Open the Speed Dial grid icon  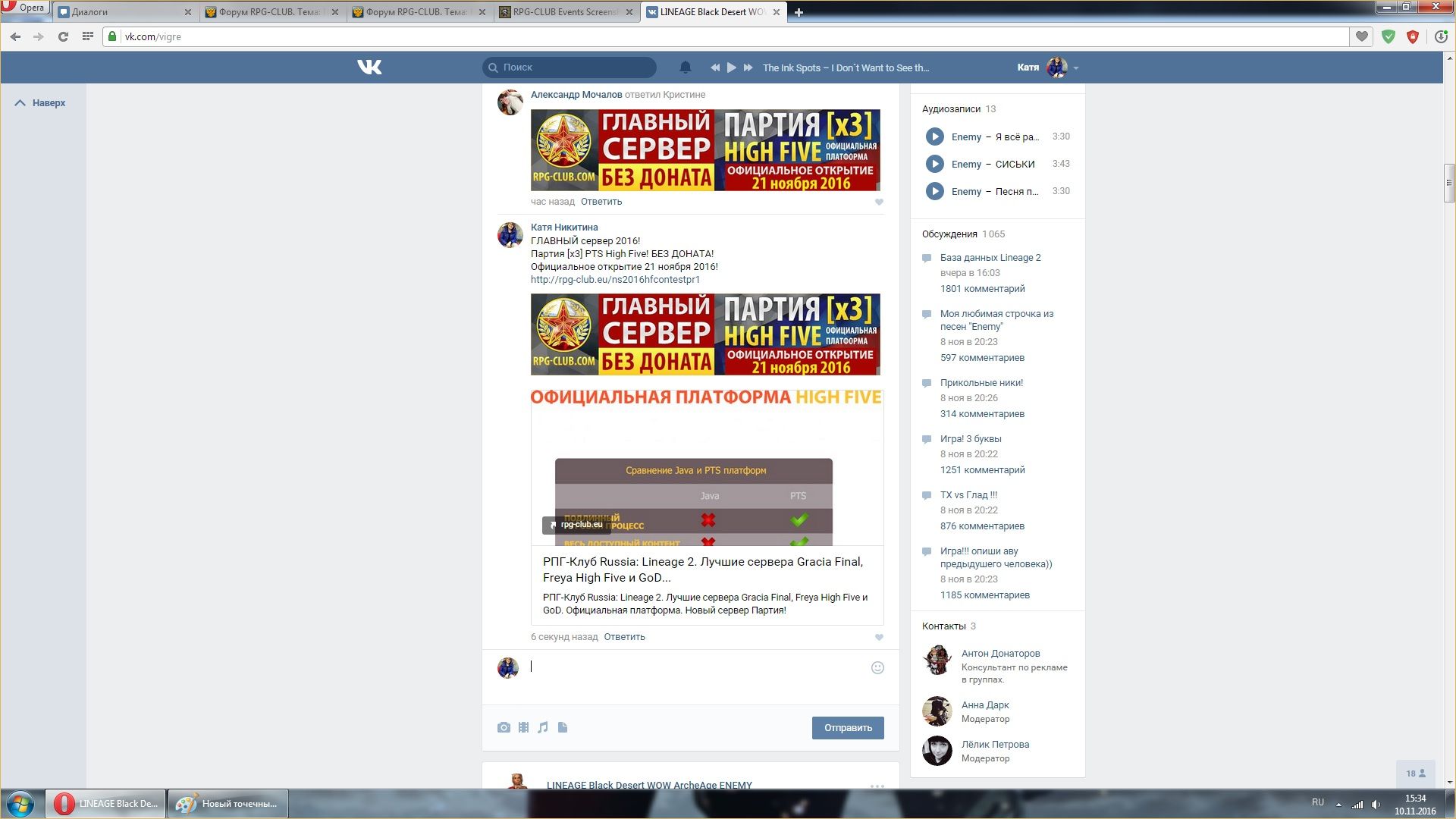pyautogui.click(x=88, y=36)
